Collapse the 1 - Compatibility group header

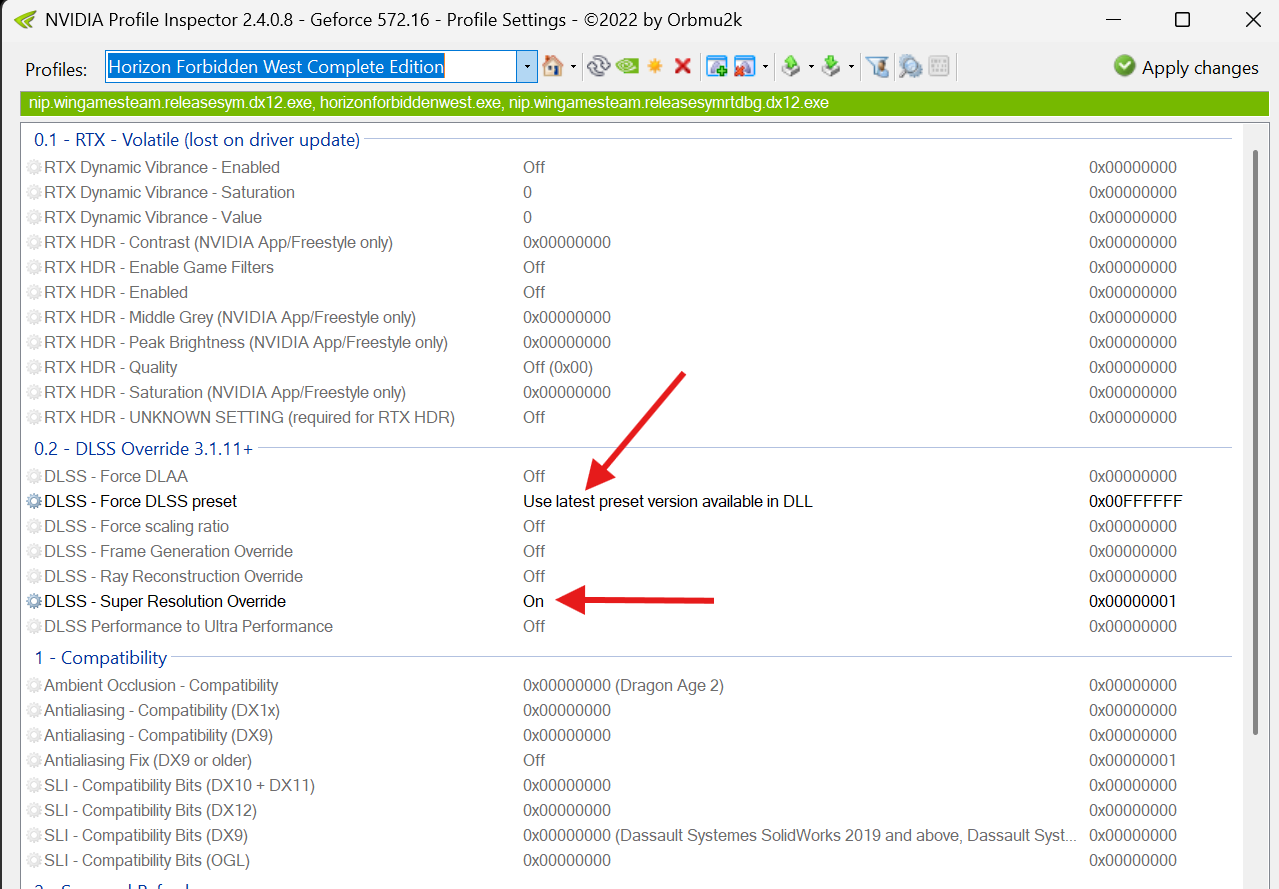click(101, 658)
